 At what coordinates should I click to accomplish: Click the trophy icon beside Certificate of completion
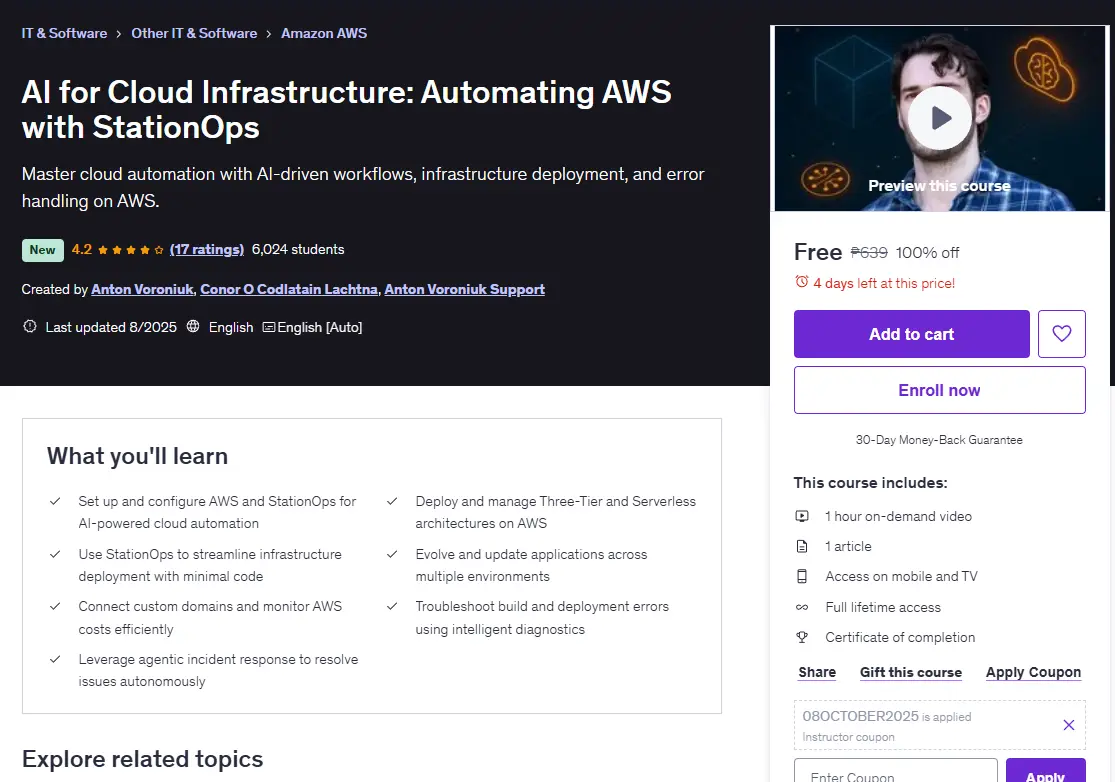click(801, 637)
